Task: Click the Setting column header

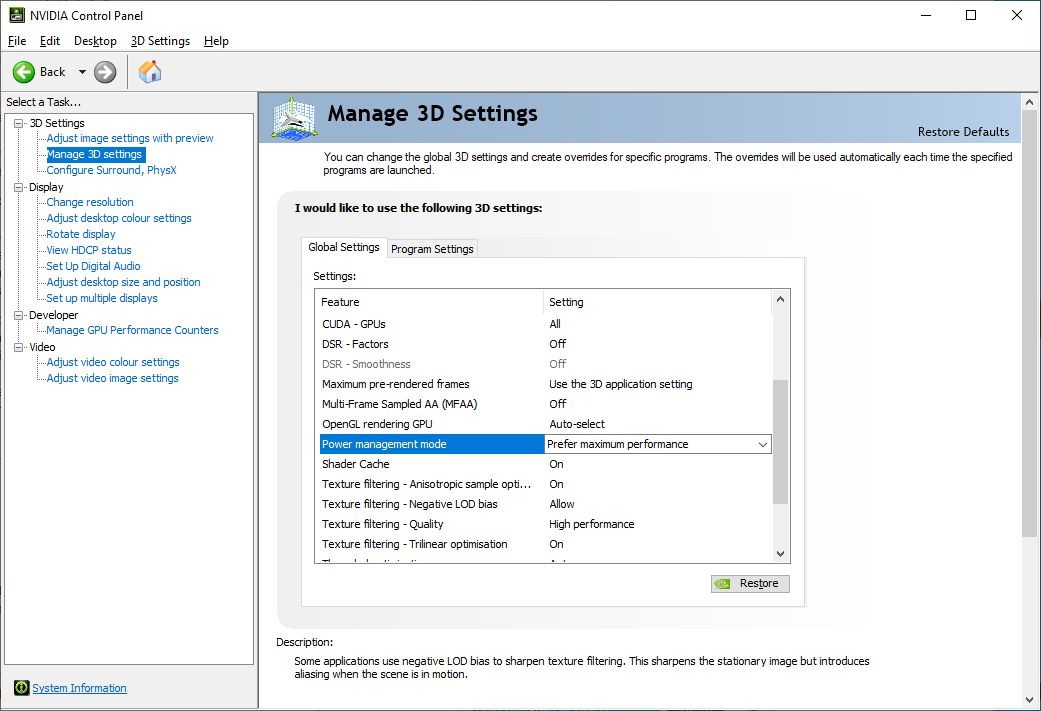Action: pos(658,302)
